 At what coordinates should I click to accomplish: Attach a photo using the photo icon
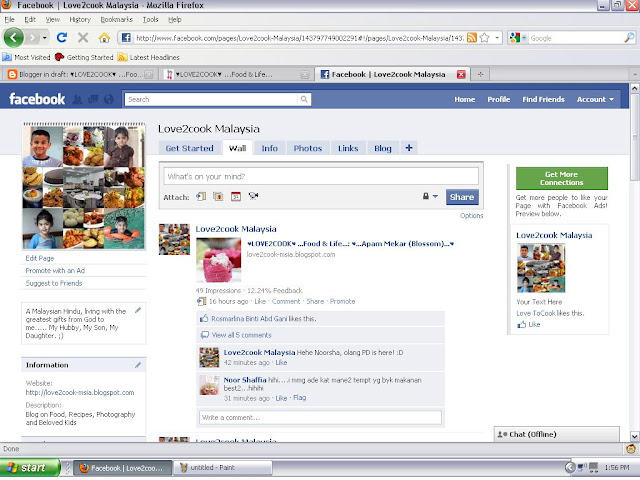218,197
